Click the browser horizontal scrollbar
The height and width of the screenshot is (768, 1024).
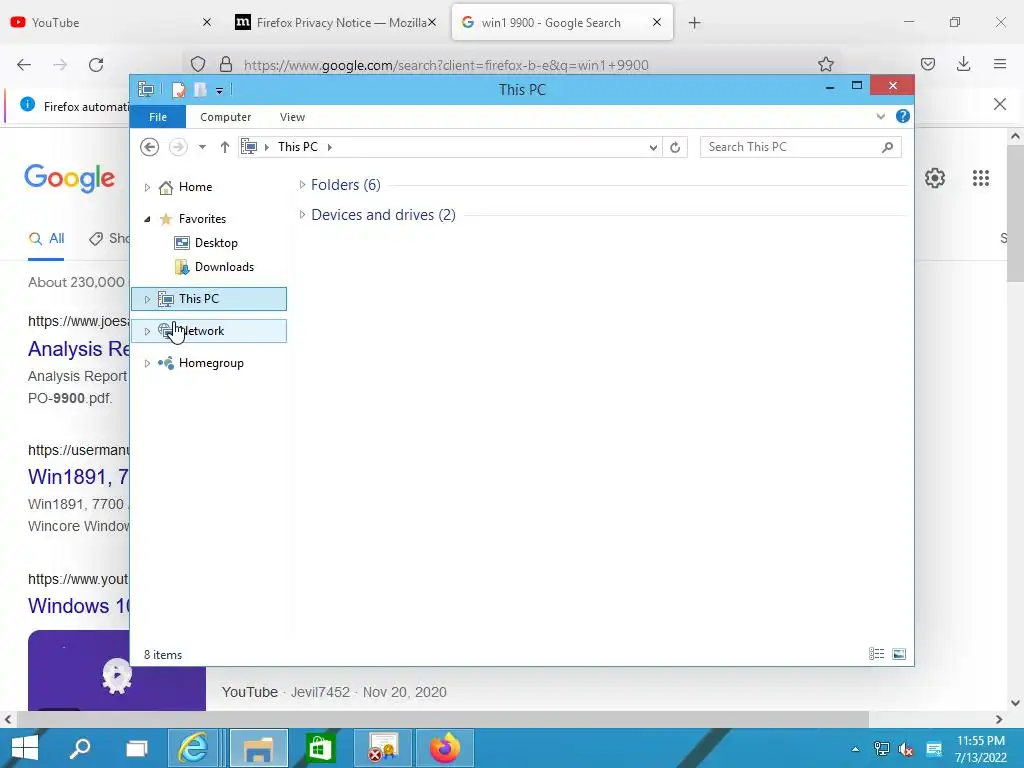pyautogui.click(x=442, y=719)
